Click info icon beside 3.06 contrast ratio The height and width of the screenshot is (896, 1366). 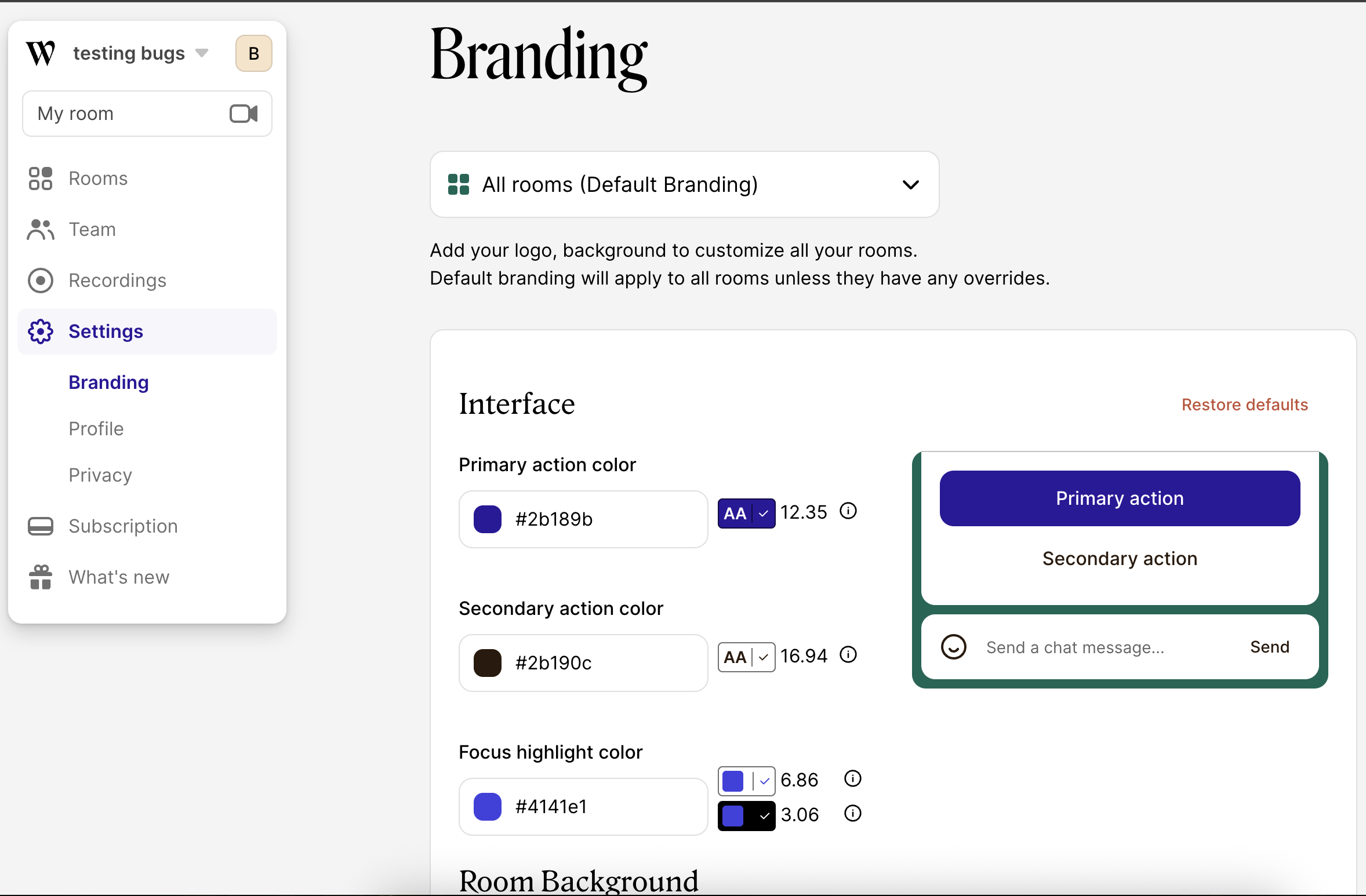(x=852, y=814)
